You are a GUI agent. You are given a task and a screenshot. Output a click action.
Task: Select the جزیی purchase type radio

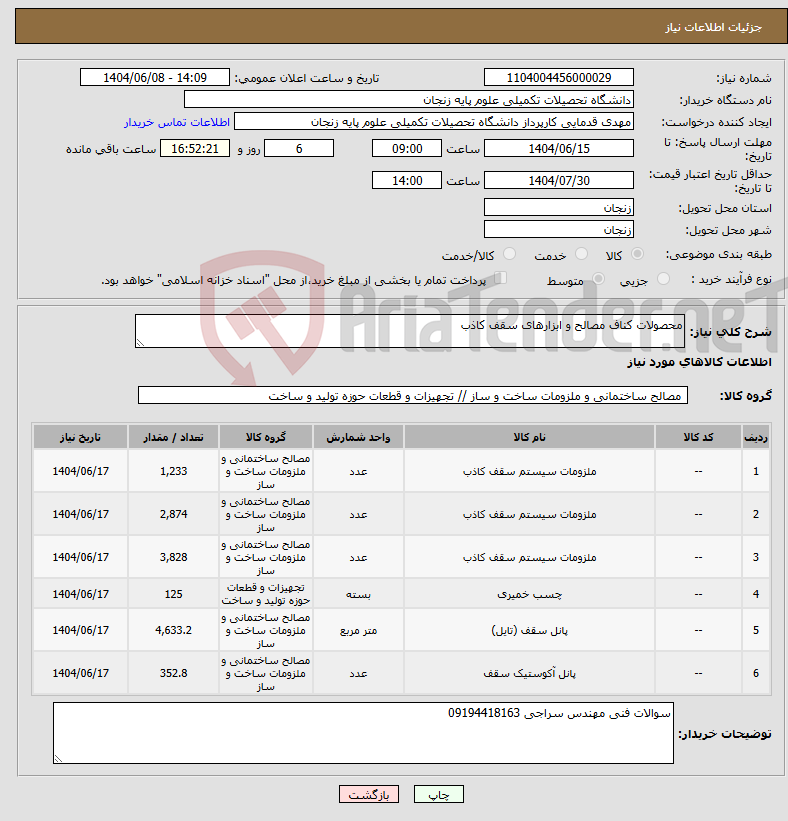tap(663, 279)
